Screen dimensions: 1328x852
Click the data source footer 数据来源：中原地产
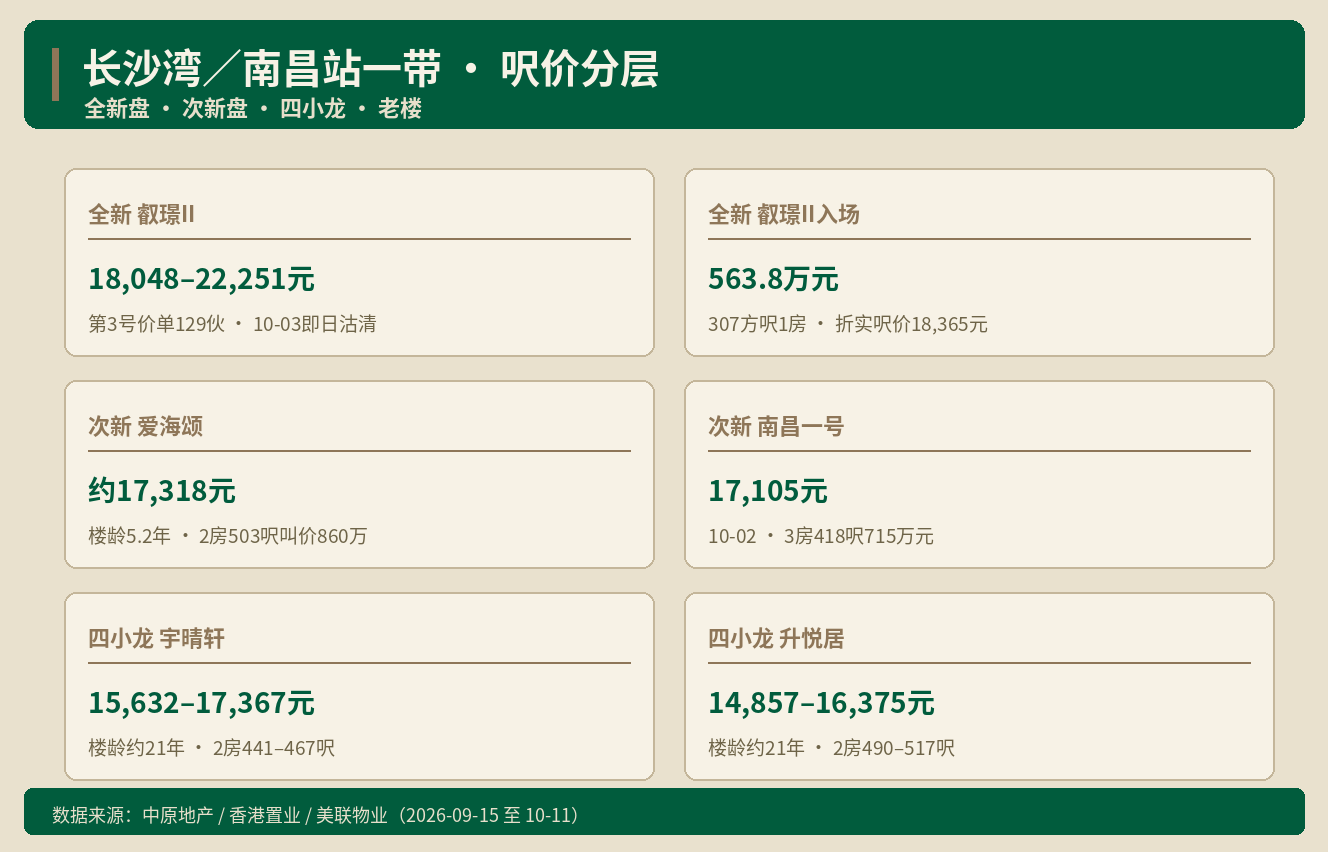(317, 815)
